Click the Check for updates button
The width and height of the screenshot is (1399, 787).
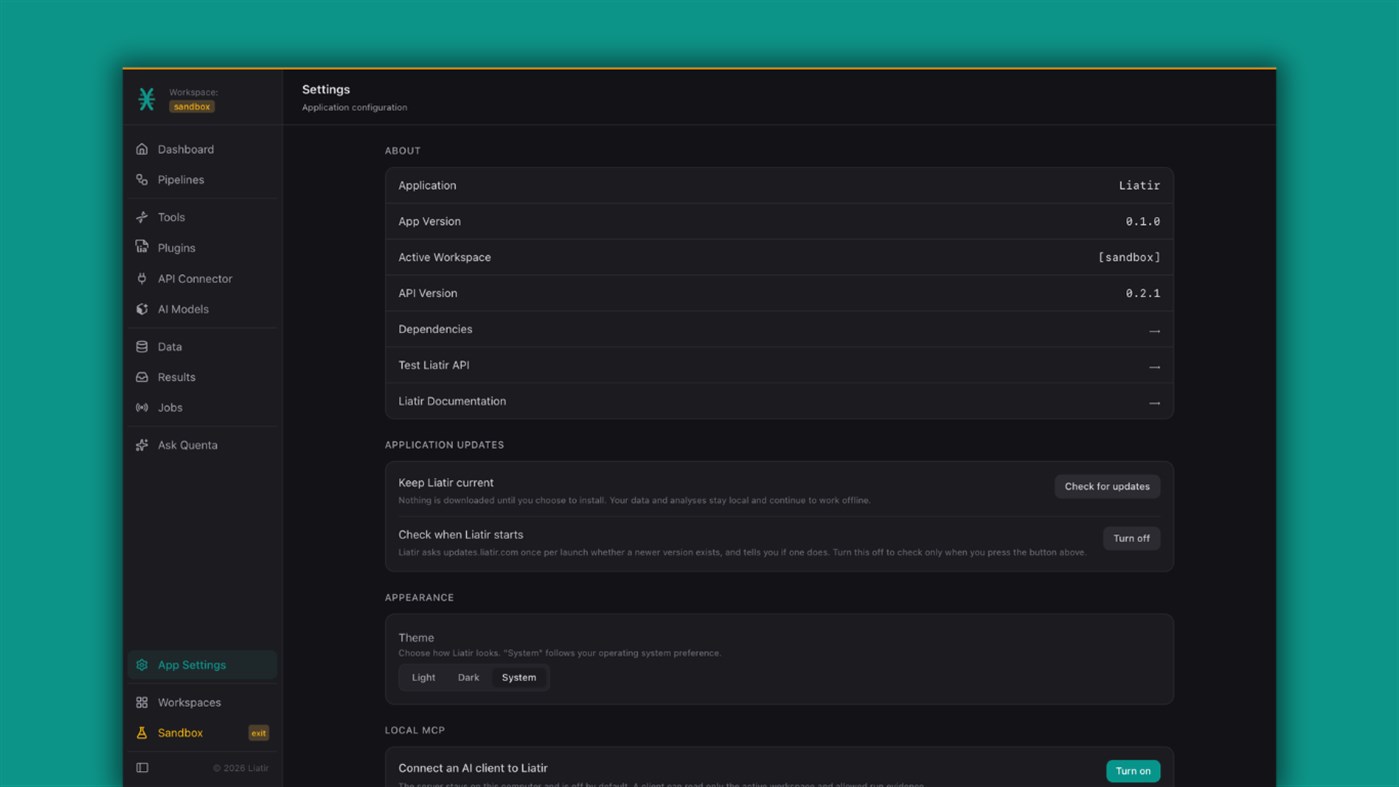1107,487
